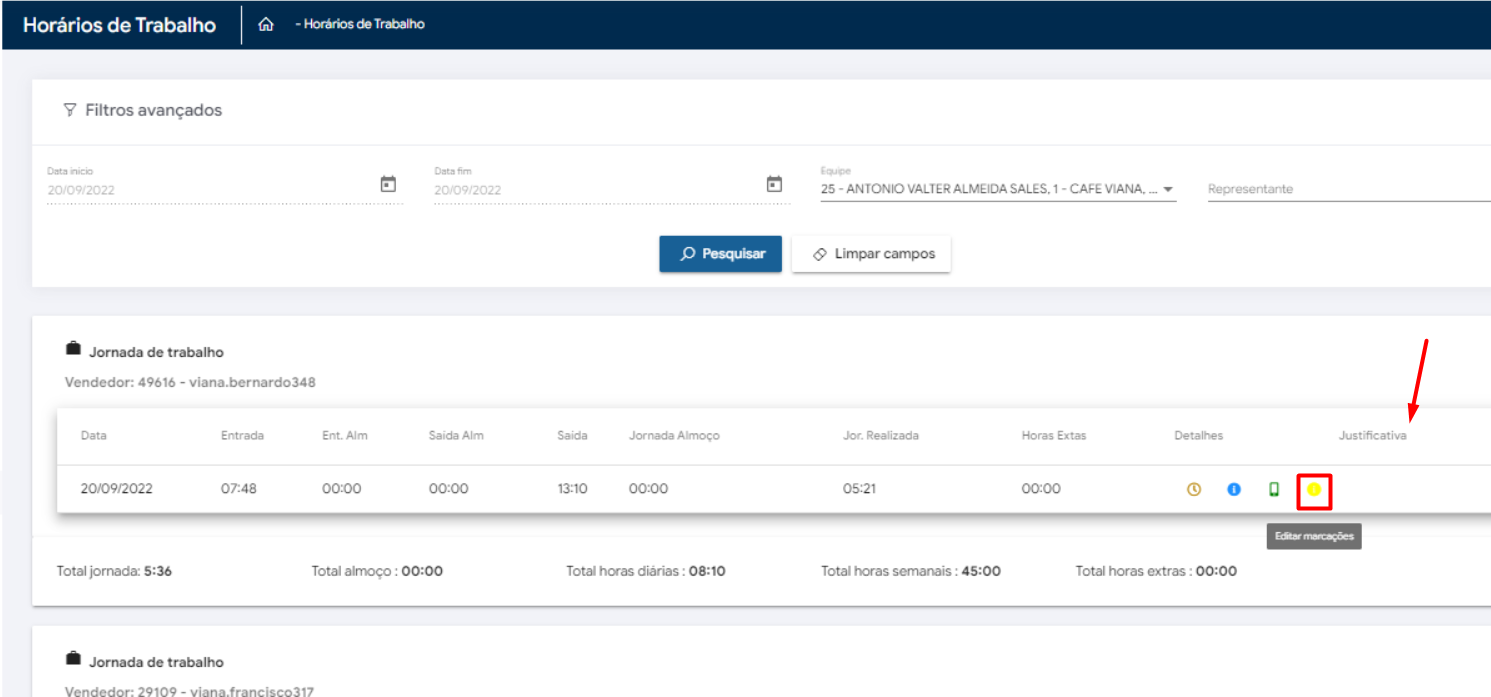Click Total horas diárias 08:10 summary
This screenshot has width=1491, height=697.
(646, 571)
